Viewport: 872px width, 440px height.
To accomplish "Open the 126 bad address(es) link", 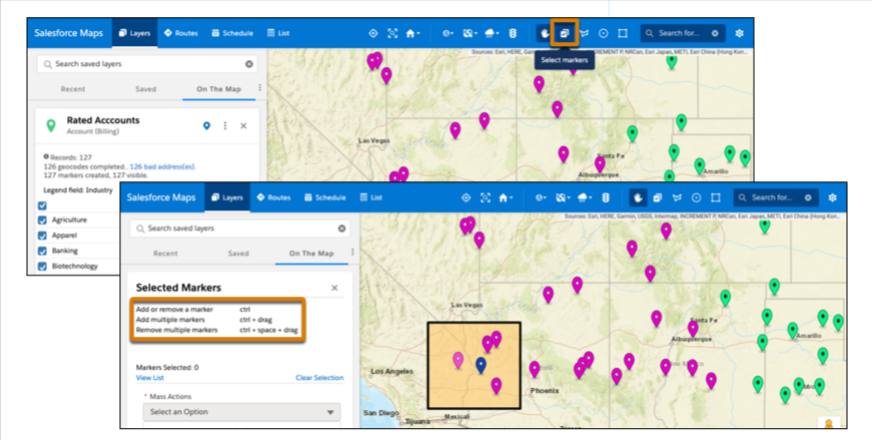I will [x=162, y=166].
